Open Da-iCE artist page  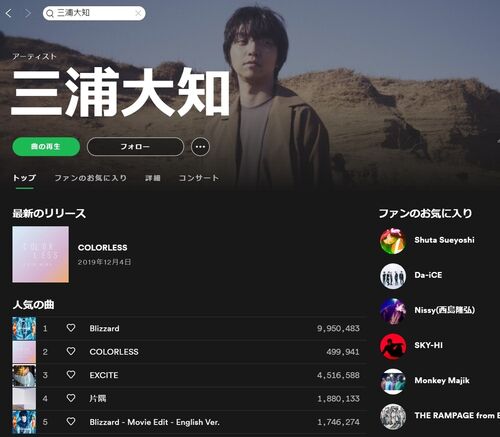(x=428, y=275)
